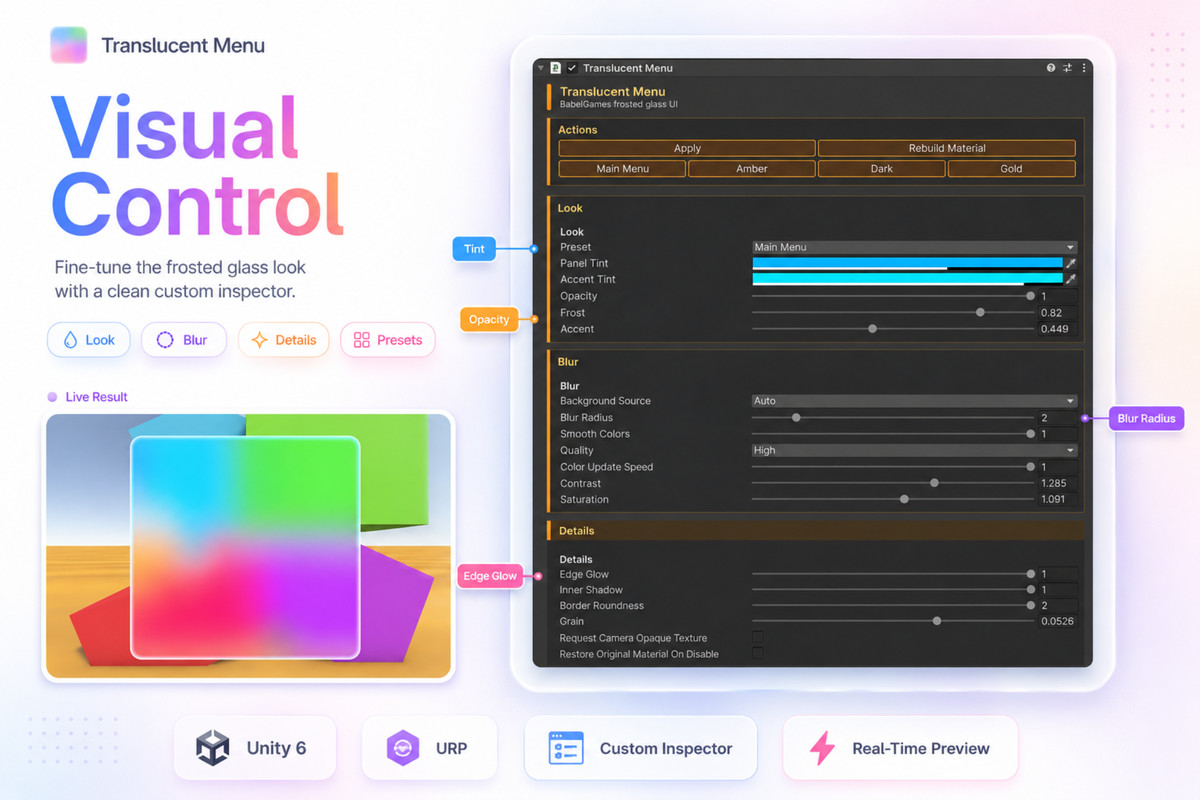Screen dimensions: 1200x800
Task: Open the component help reference icon
Action: point(1051,68)
